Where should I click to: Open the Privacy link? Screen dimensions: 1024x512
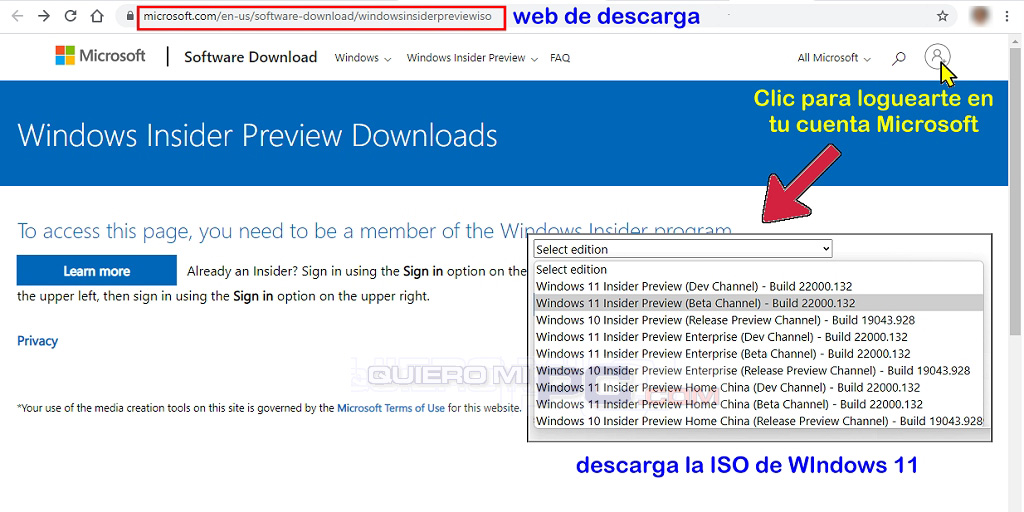point(37,341)
